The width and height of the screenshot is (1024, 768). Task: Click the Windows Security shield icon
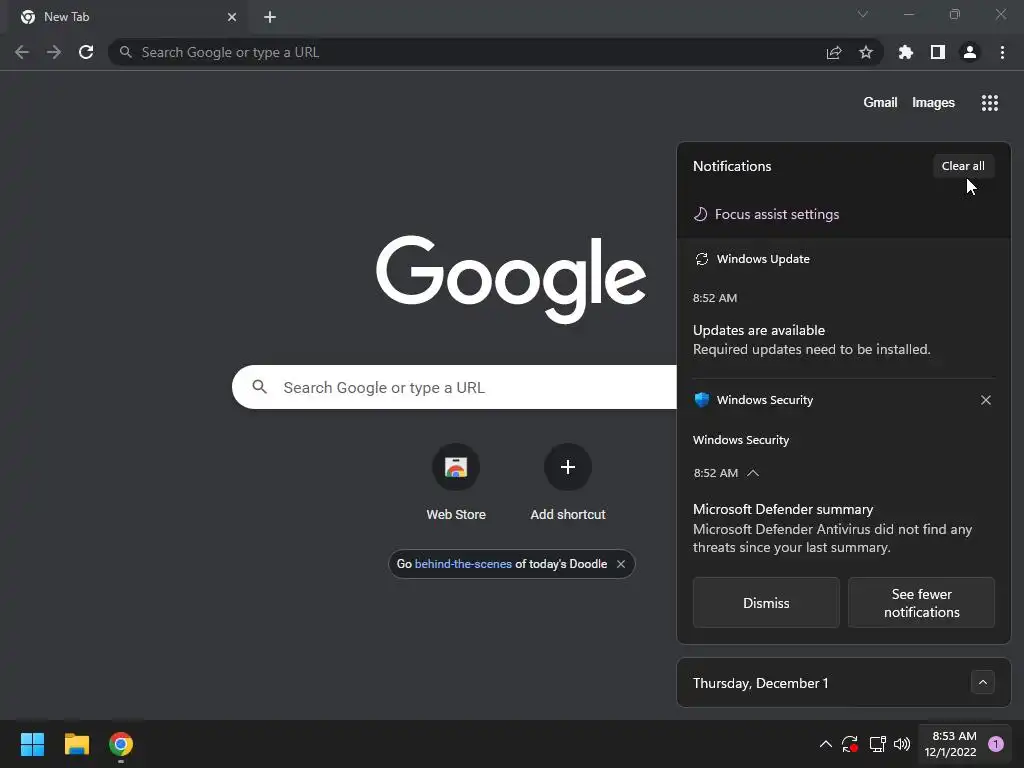(701, 400)
